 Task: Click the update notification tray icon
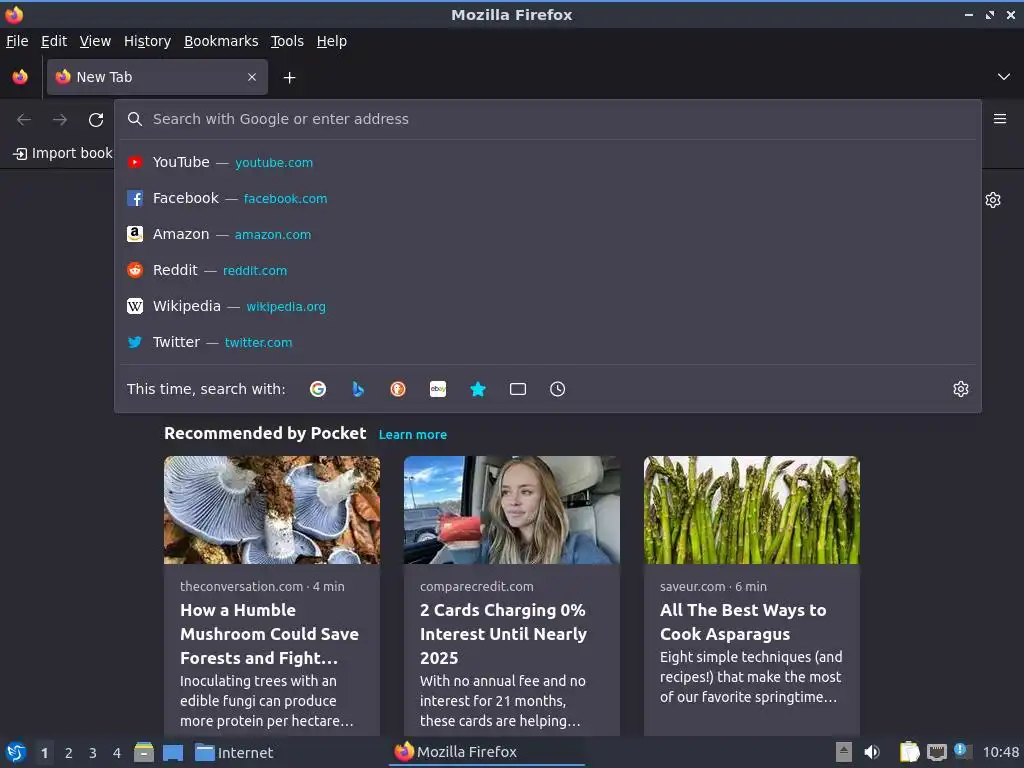pyautogui.click(x=962, y=750)
